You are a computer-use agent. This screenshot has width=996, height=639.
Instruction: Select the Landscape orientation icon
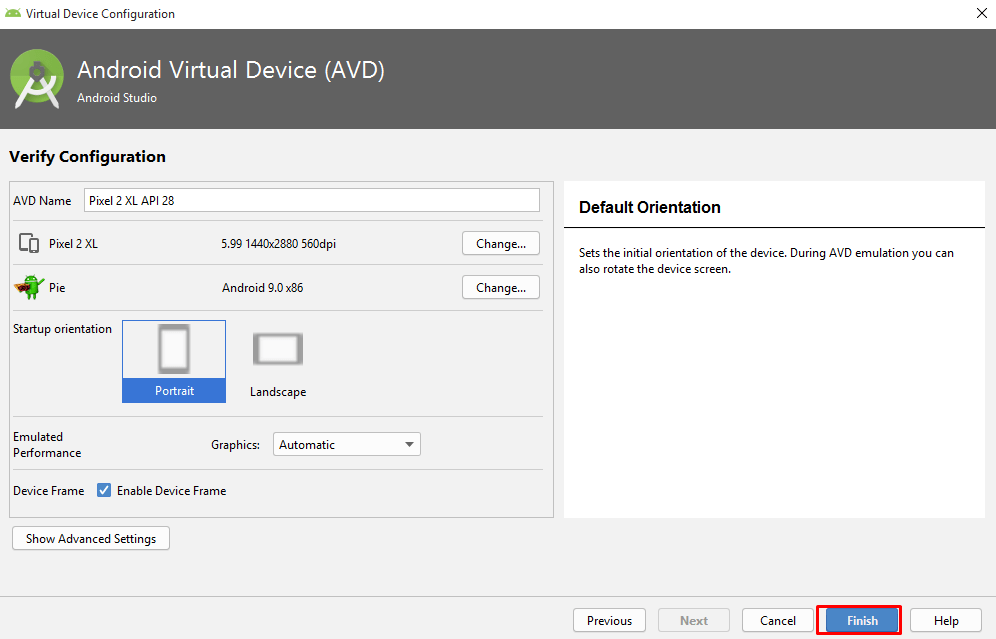point(278,350)
